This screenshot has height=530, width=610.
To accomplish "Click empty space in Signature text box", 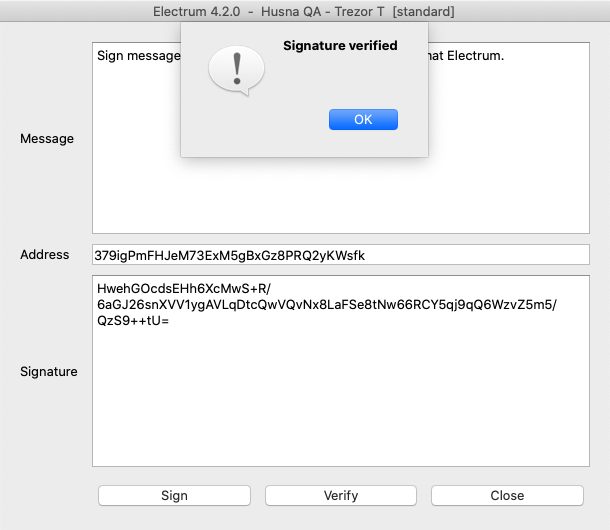I will (x=341, y=397).
